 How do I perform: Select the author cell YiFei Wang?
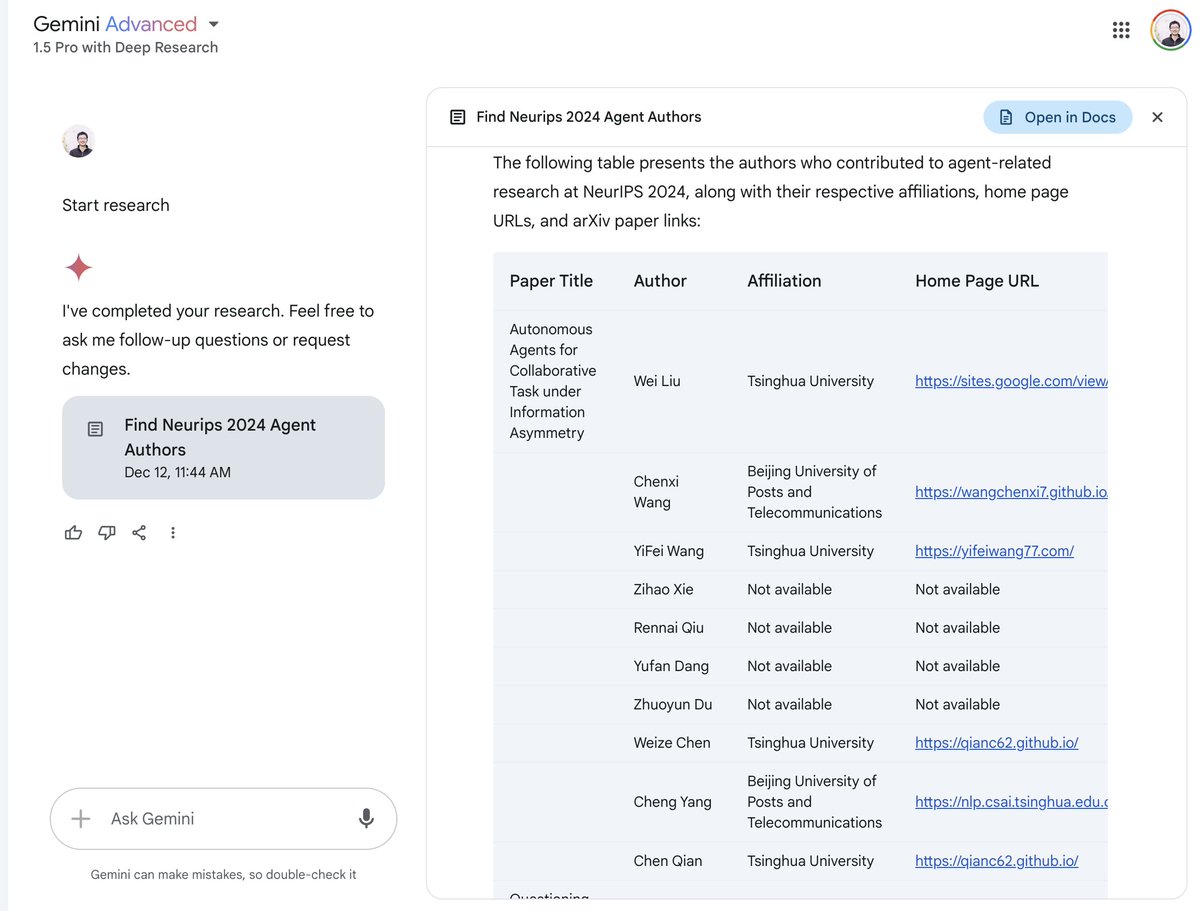point(669,551)
